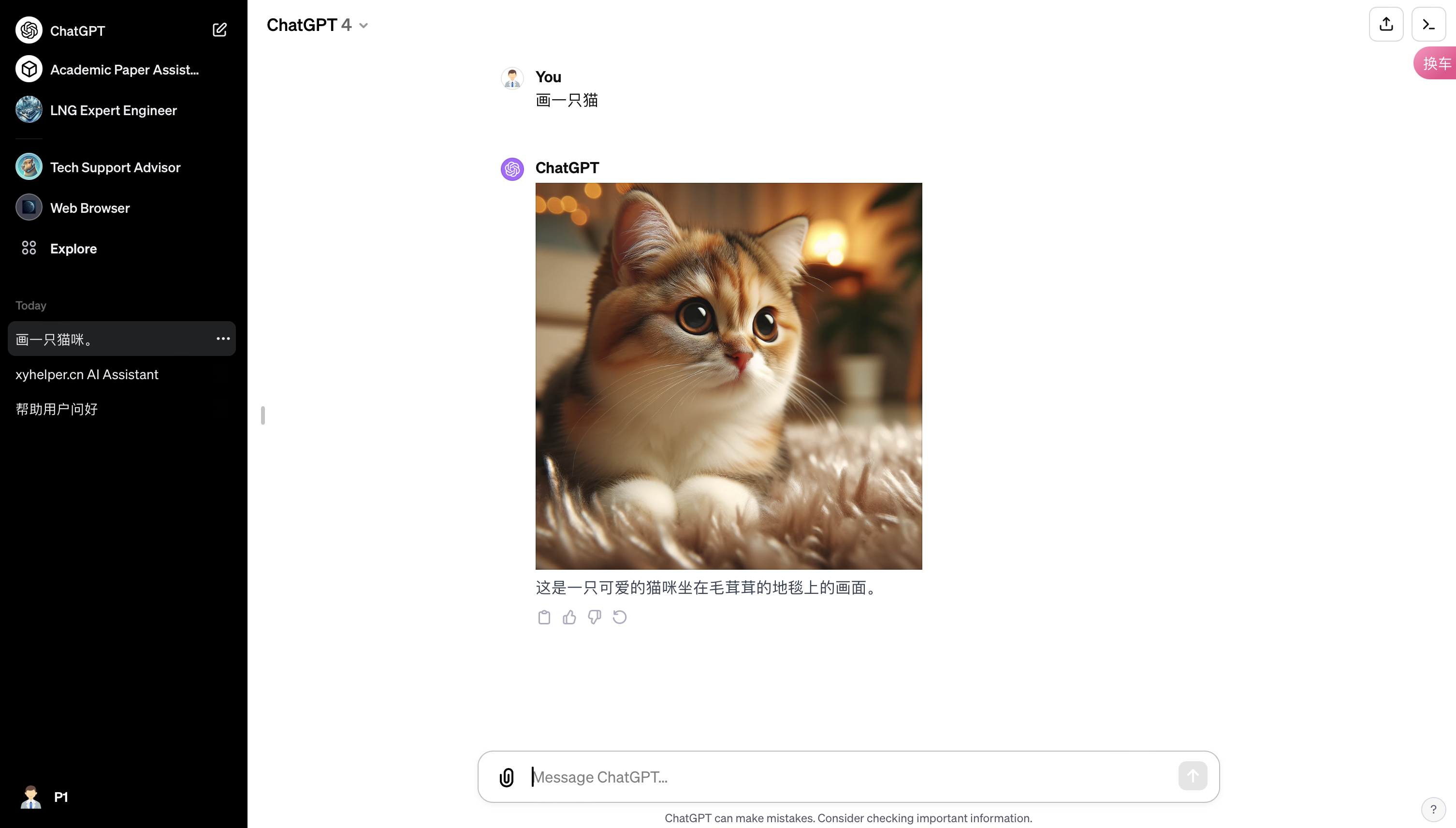Viewport: 1456px width, 828px height.
Task: Give the response a thumbs down
Action: coord(594,617)
